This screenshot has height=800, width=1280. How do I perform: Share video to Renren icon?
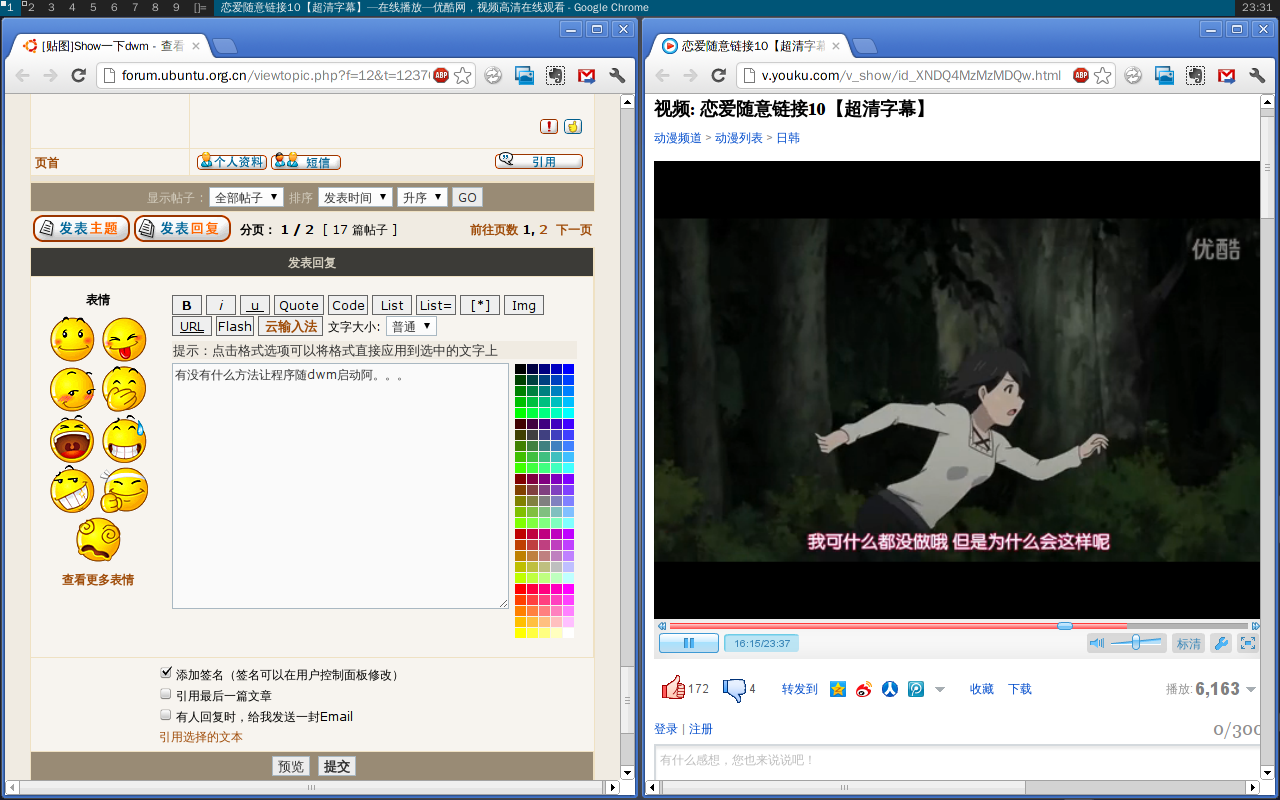pyautogui.click(x=890, y=689)
